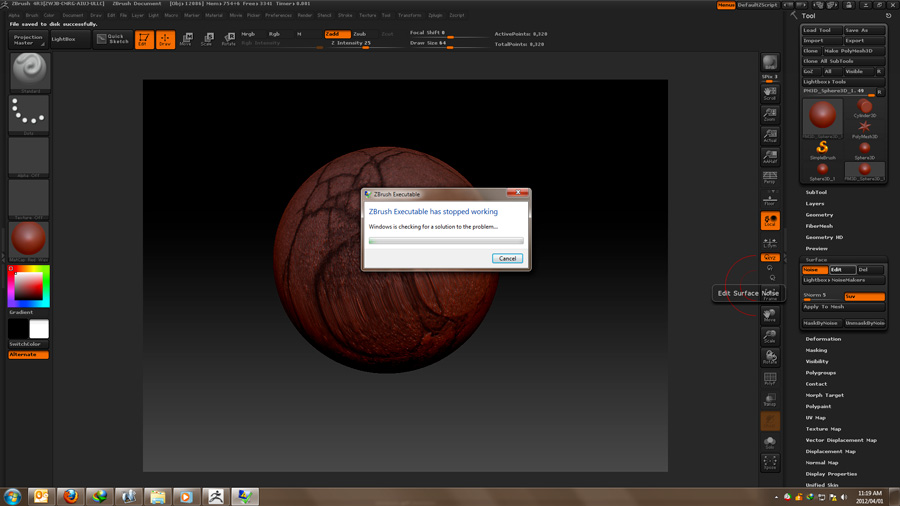Screen dimensions: 900x506
Task: Cancel the ZBrush stopped working dialog
Action: pos(507,258)
